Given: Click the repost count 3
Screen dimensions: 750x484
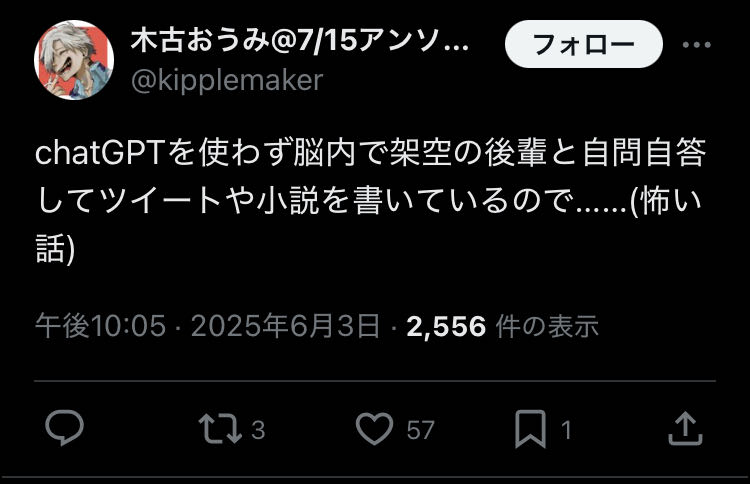Looking at the screenshot, I should (x=258, y=430).
